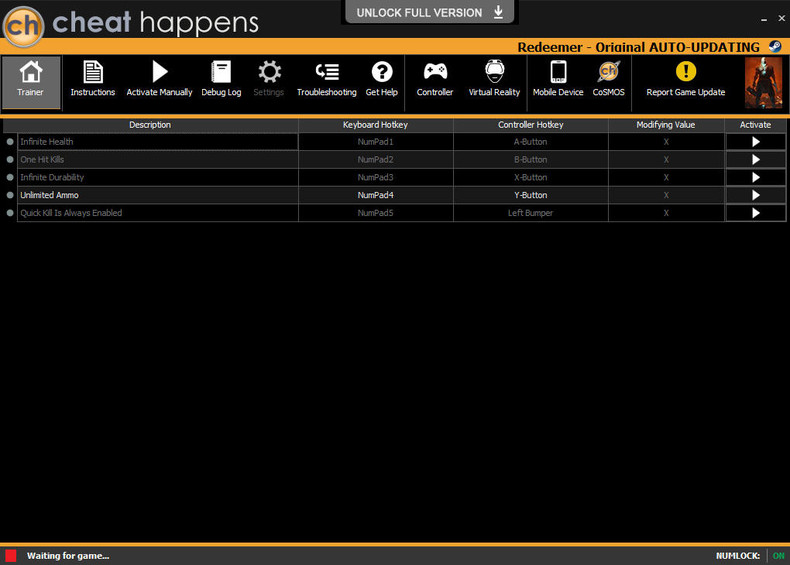Image resolution: width=790 pixels, height=565 pixels.
Task: Click the red status indicator square
Action: tap(11, 556)
